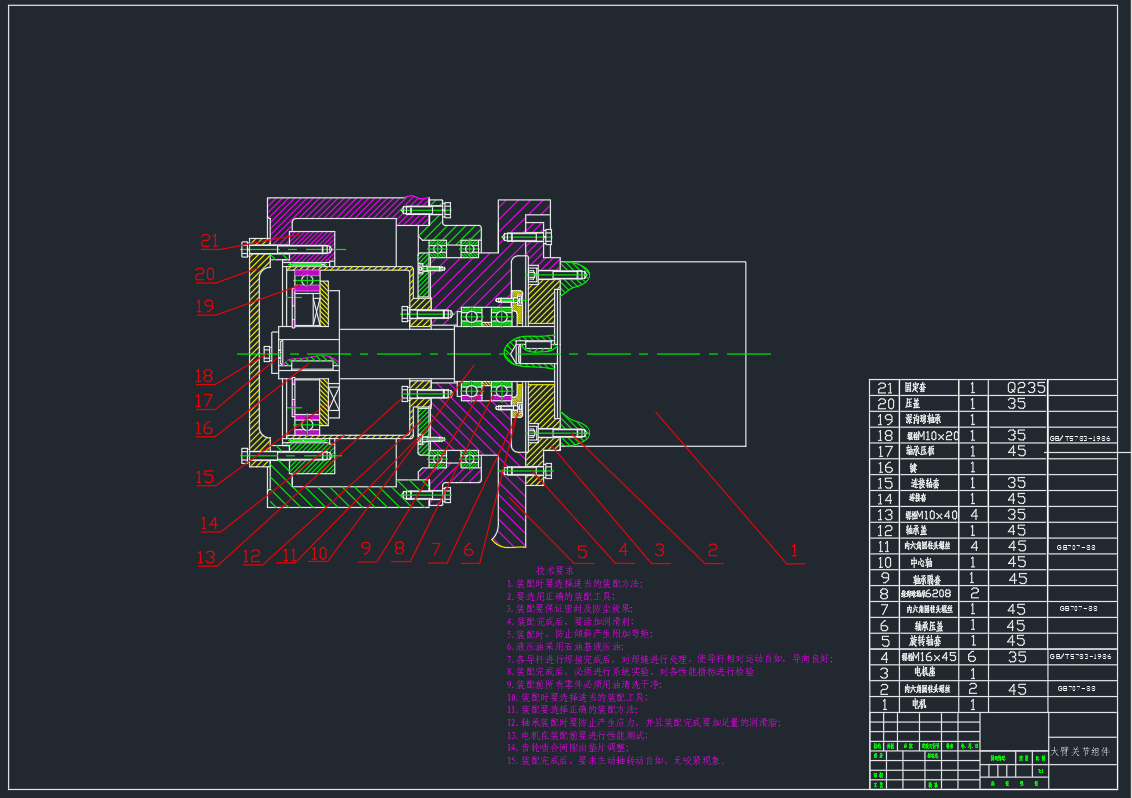1132x798 pixels.
Task: Select technical requirement line 1 text
Action: 575,583
